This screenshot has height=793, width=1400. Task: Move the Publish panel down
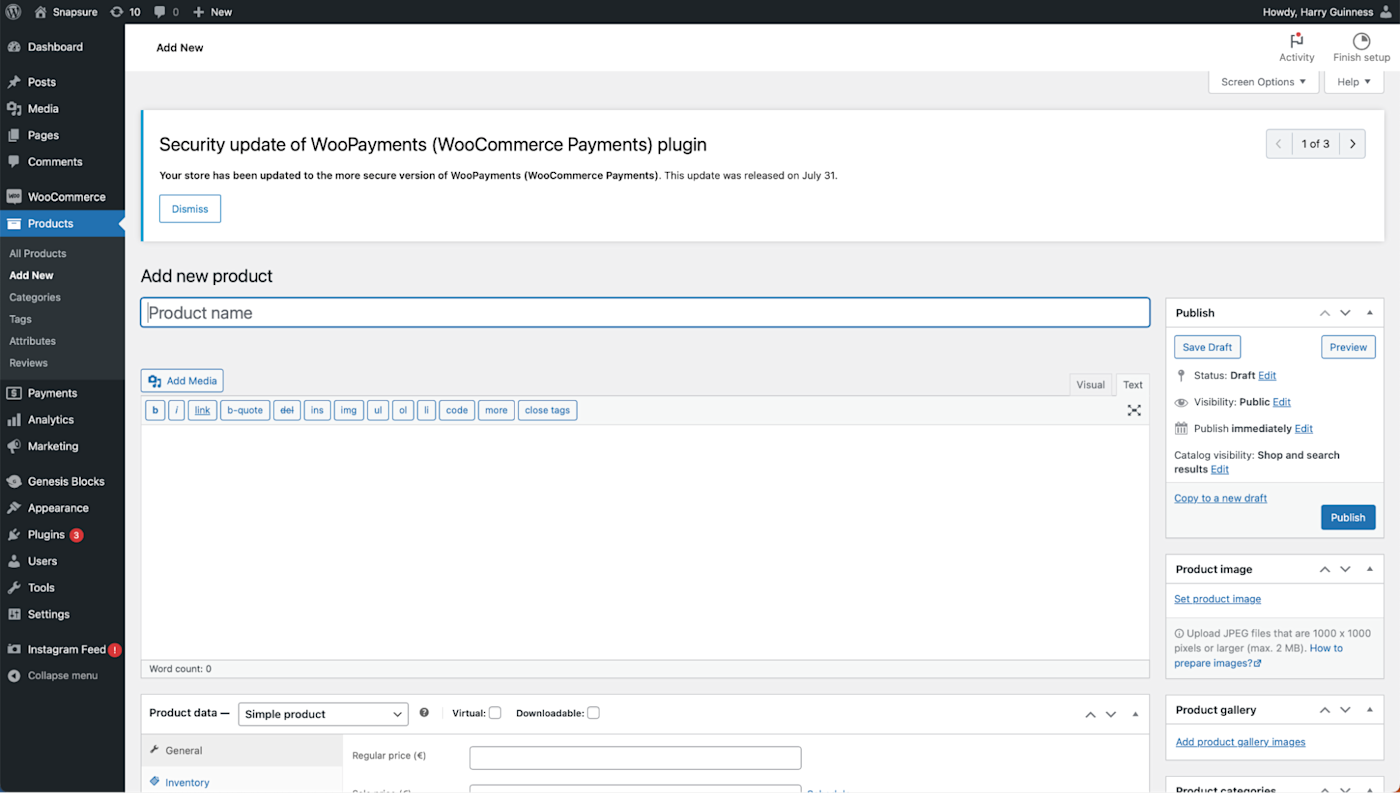pyautogui.click(x=1345, y=313)
